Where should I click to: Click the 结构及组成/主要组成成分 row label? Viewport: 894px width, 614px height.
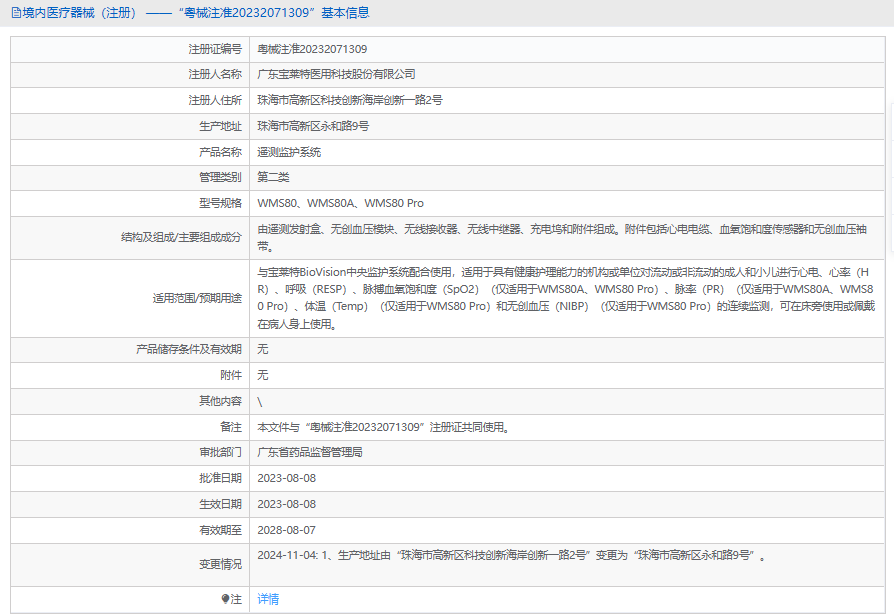tap(181, 237)
